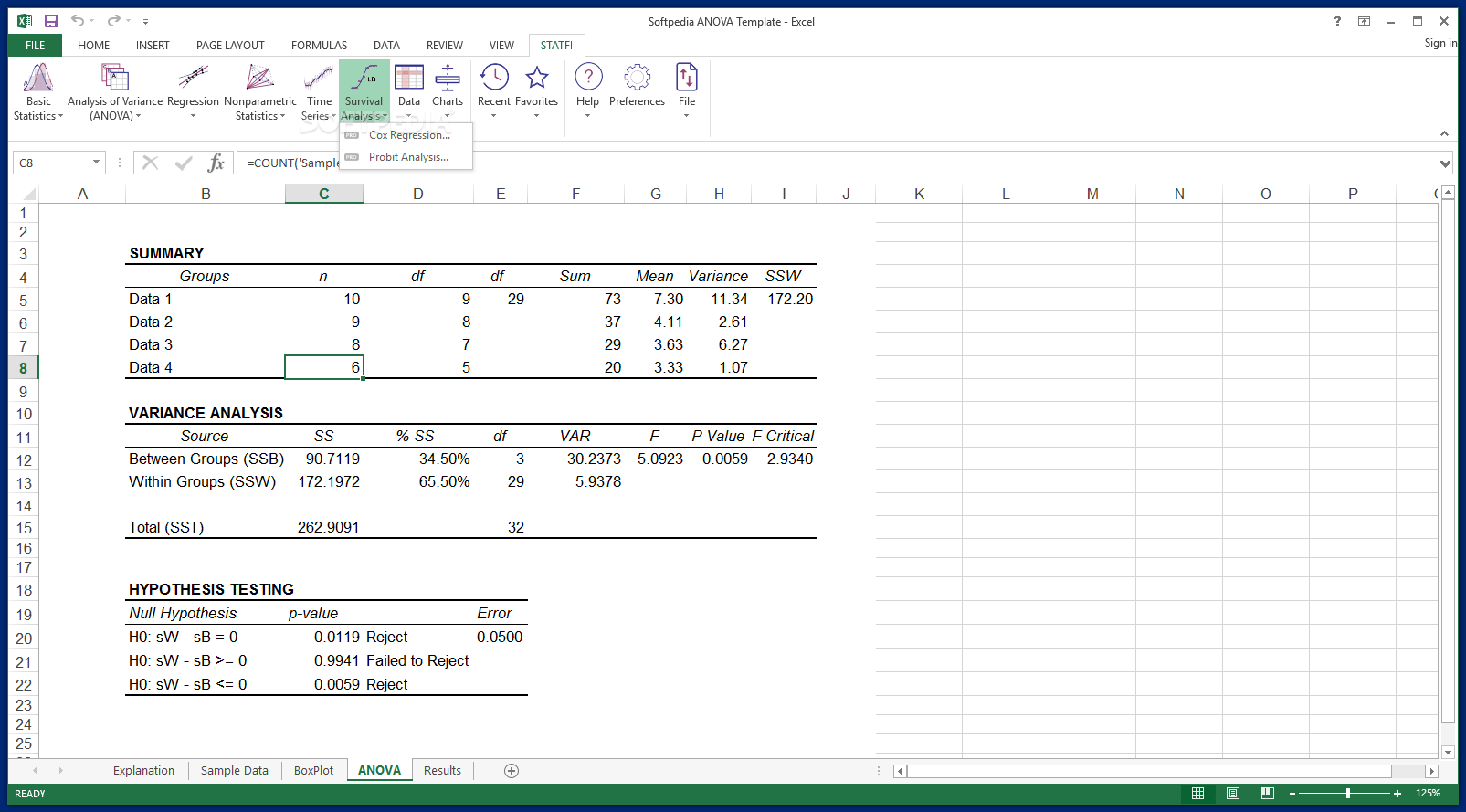Image resolution: width=1466 pixels, height=812 pixels.
Task: Click horizontal scrollbar left arrow
Action: coord(900,772)
